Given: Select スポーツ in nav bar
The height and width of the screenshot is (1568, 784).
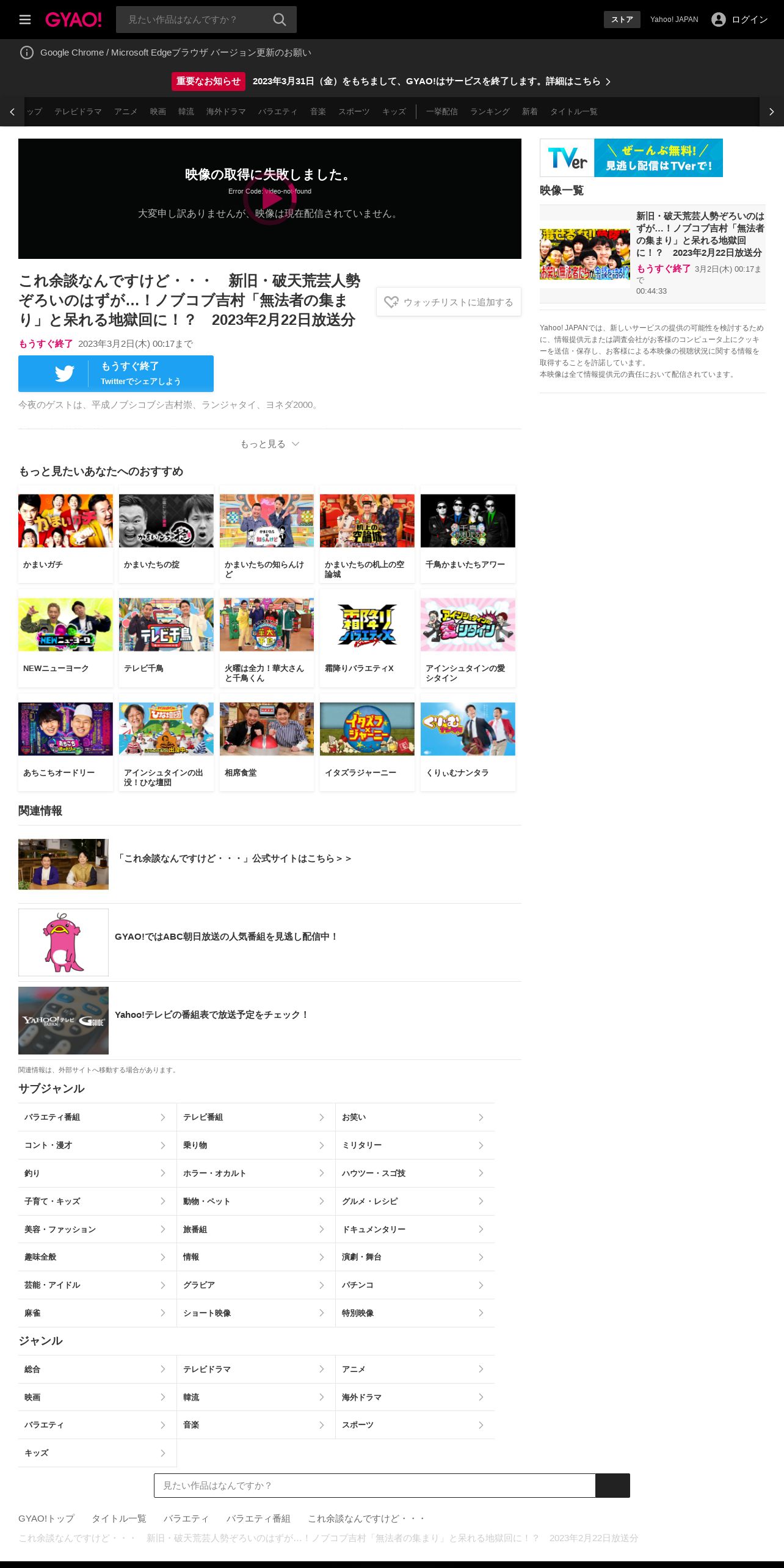Looking at the screenshot, I should 354,112.
